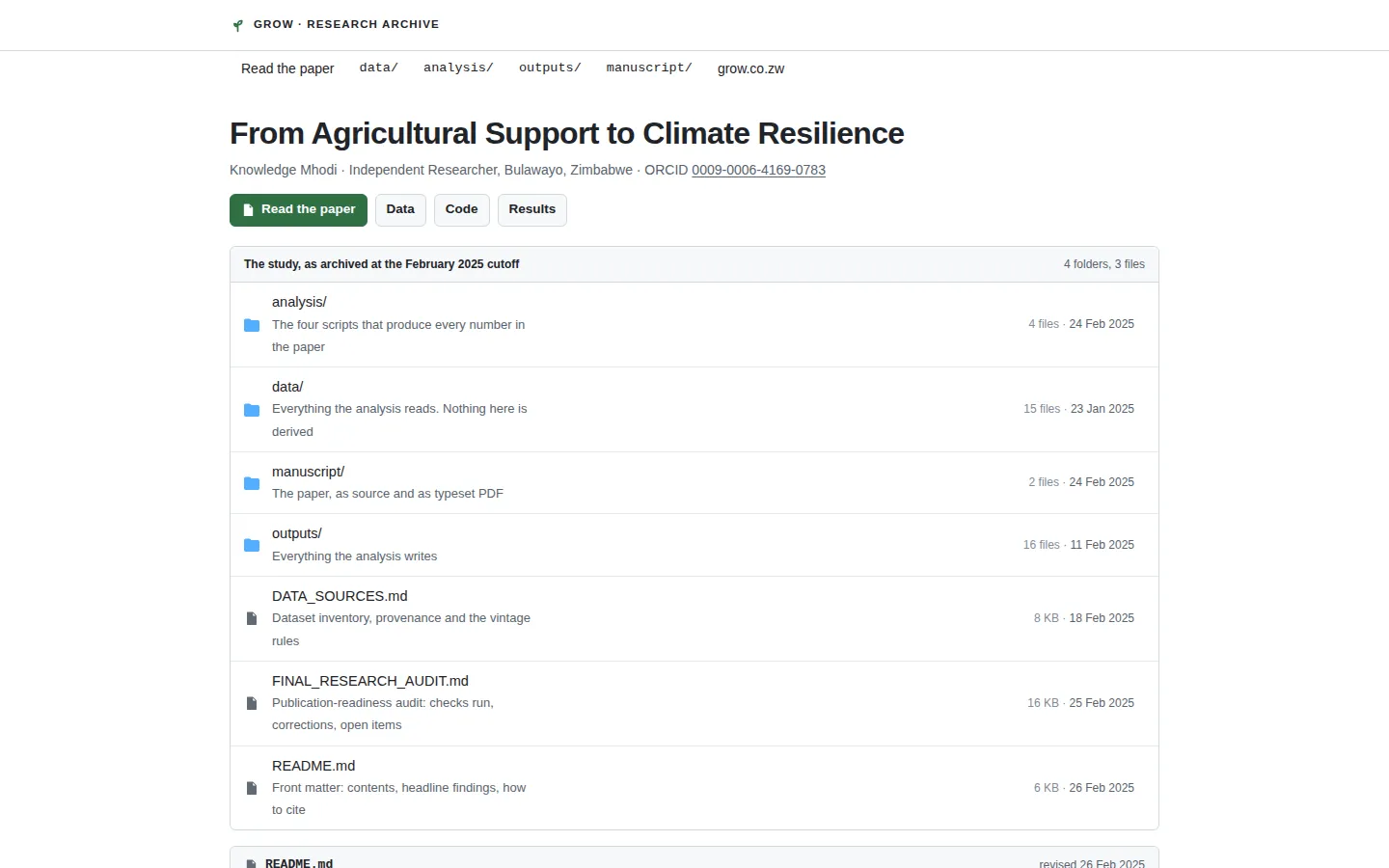This screenshot has height=868, width=1389.
Task: Click 'Dataset inventory, provenance and the vintage rules'
Action: click(401, 630)
